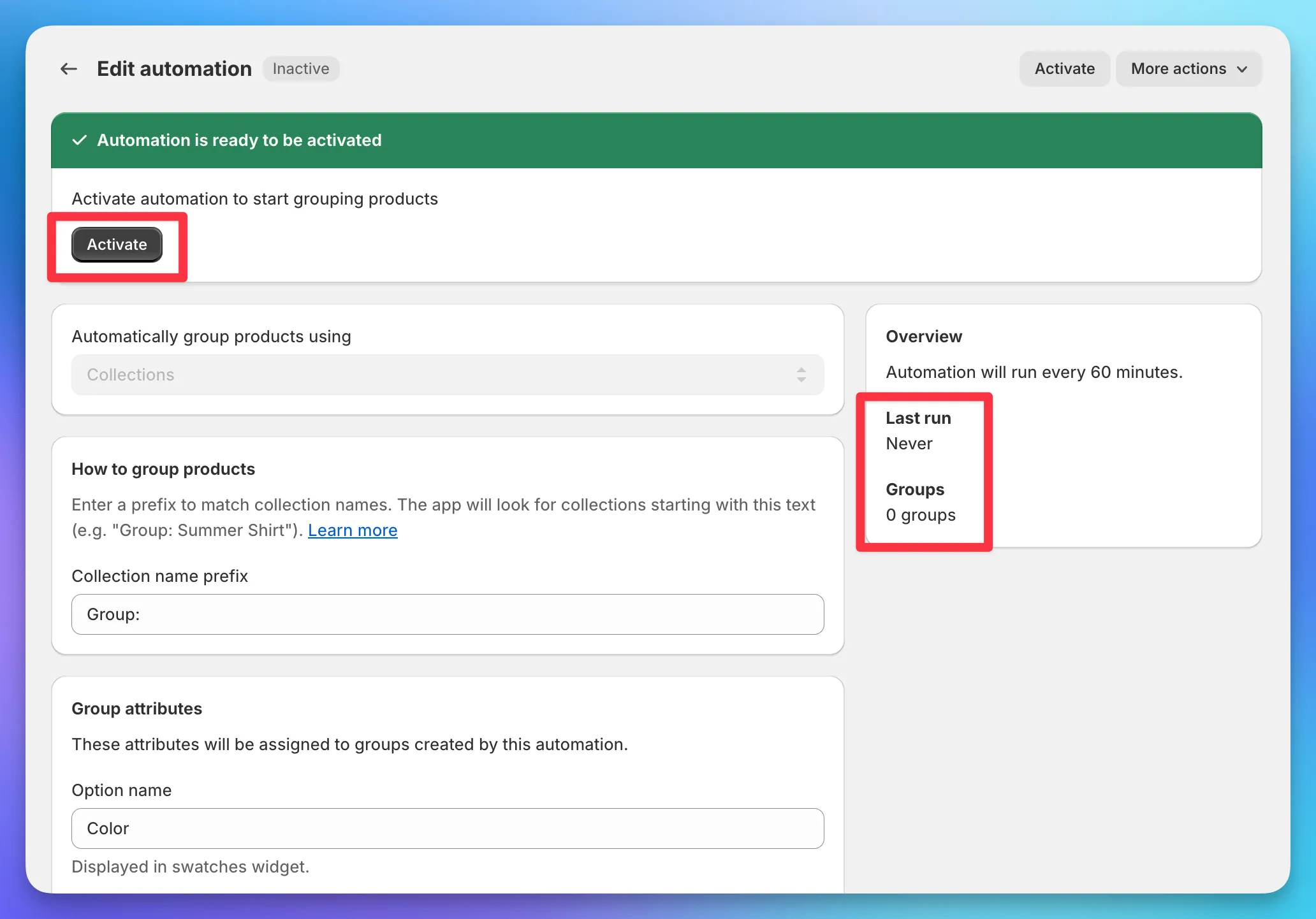Open the Learn more link
1316x919 pixels.
(x=353, y=530)
